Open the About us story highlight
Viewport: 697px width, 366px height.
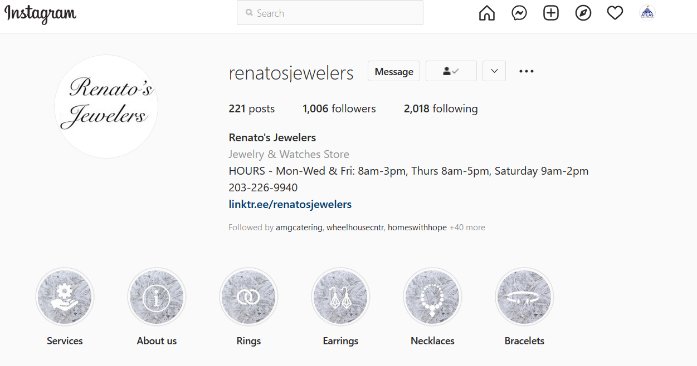tap(156, 297)
